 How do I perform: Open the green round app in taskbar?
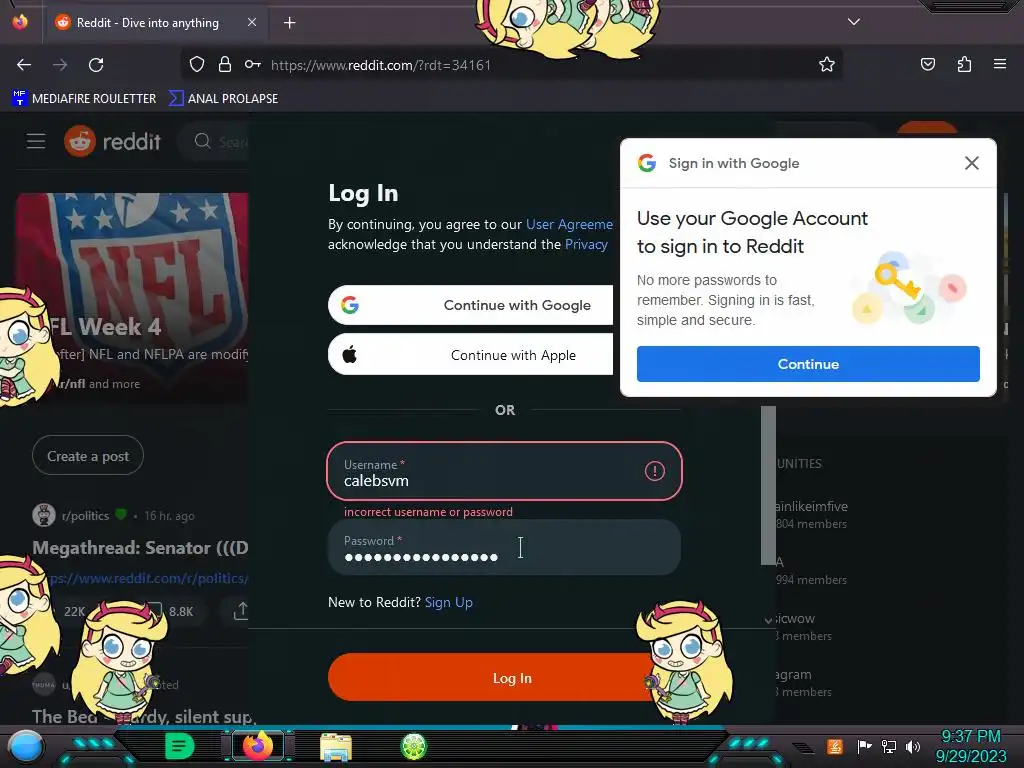[x=413, y=746]
